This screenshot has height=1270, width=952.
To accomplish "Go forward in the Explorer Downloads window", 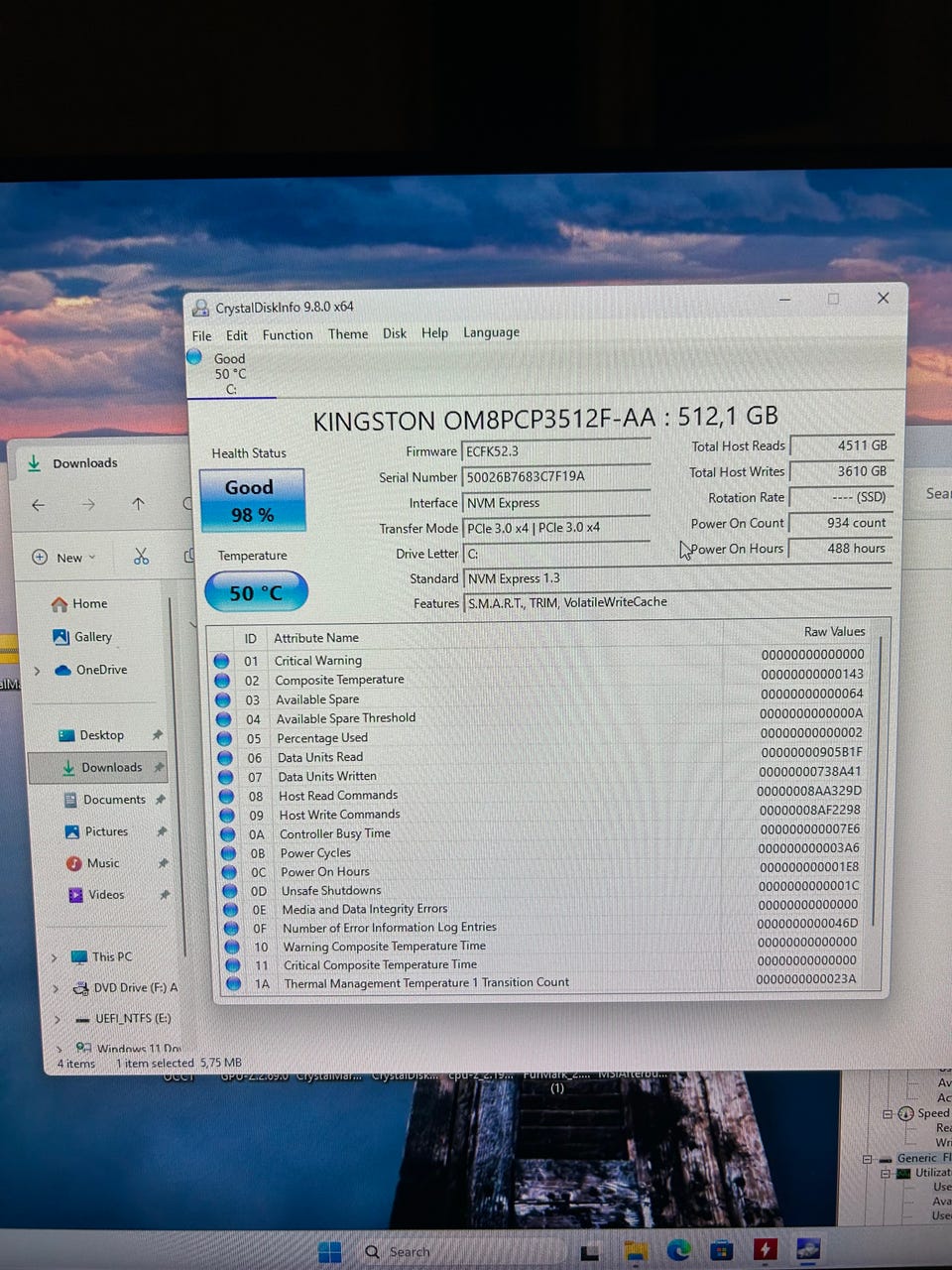I will coord(88,504).
